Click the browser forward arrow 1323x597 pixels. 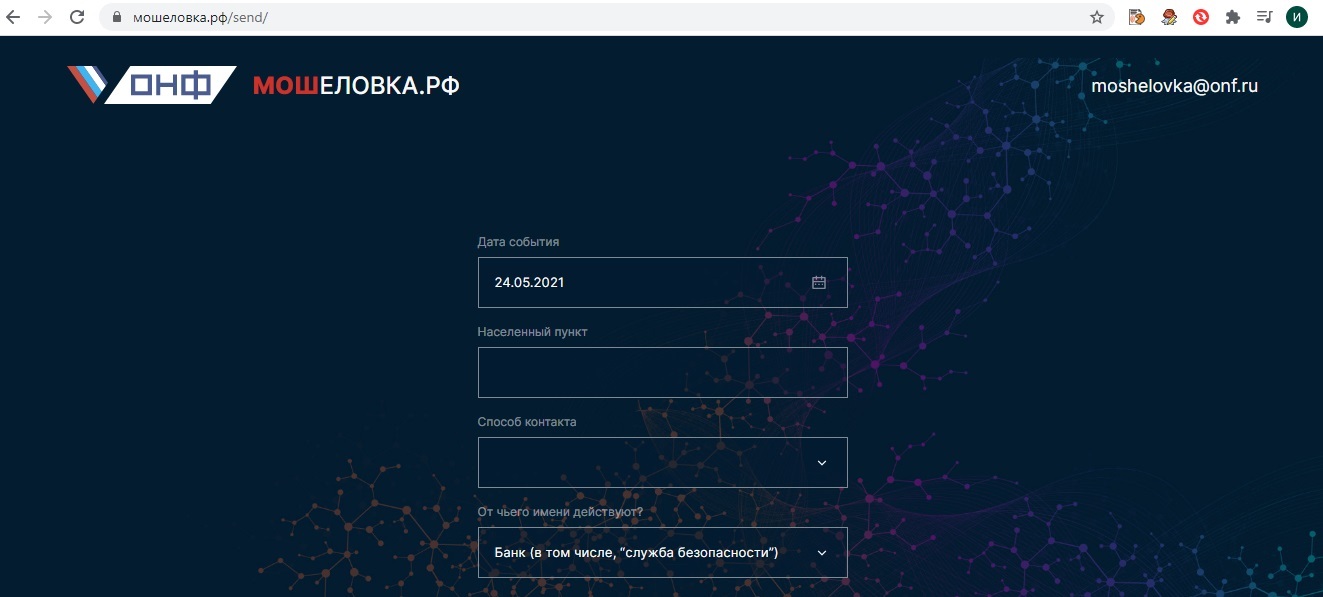coord(45,17)
